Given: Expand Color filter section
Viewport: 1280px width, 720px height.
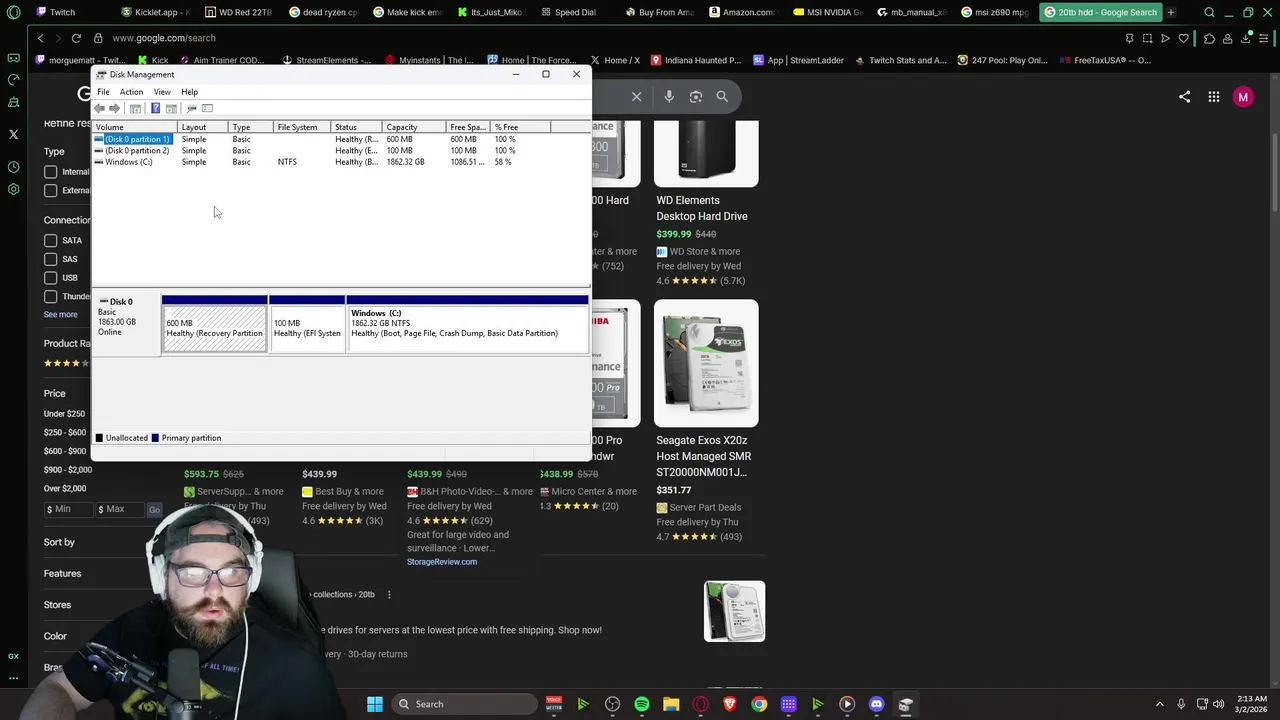Looking at the screenshot, I should [x=55, y=636].
